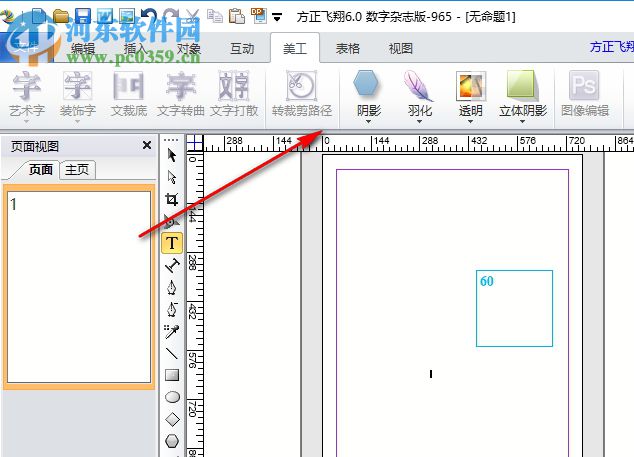The width and height of the screenshot is (634, 457).
Task: Open the 对象 ribbon tab
Action: click(x=188, y=49)
